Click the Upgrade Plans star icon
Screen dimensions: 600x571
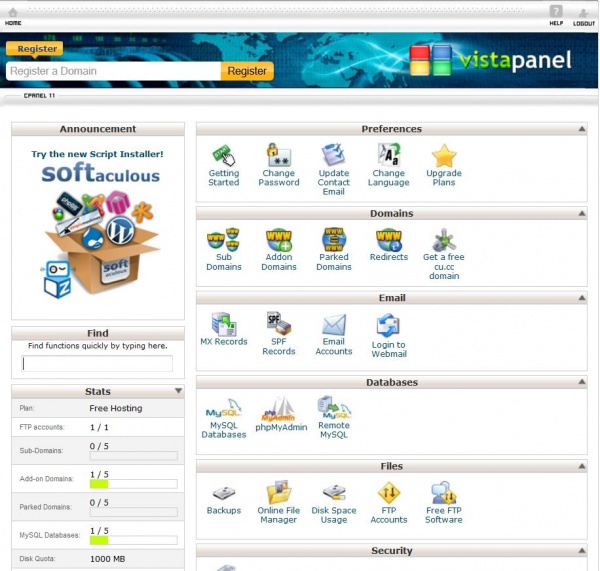pos(444,155)
